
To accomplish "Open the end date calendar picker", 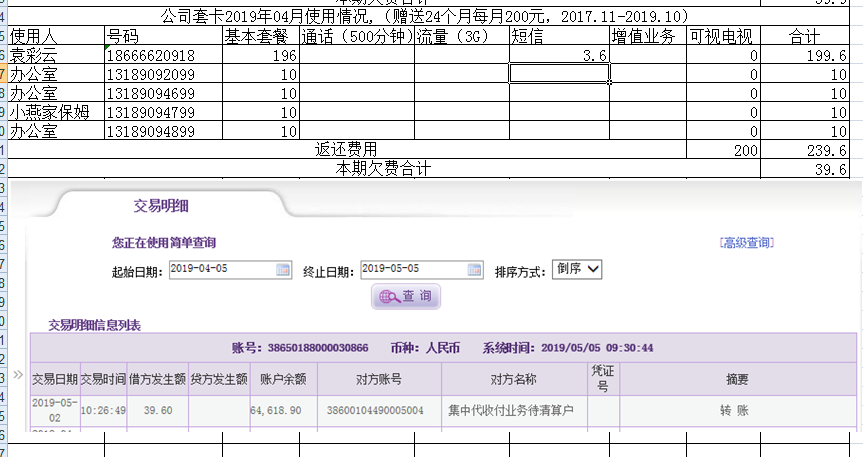I will click(x=476, y=270).
